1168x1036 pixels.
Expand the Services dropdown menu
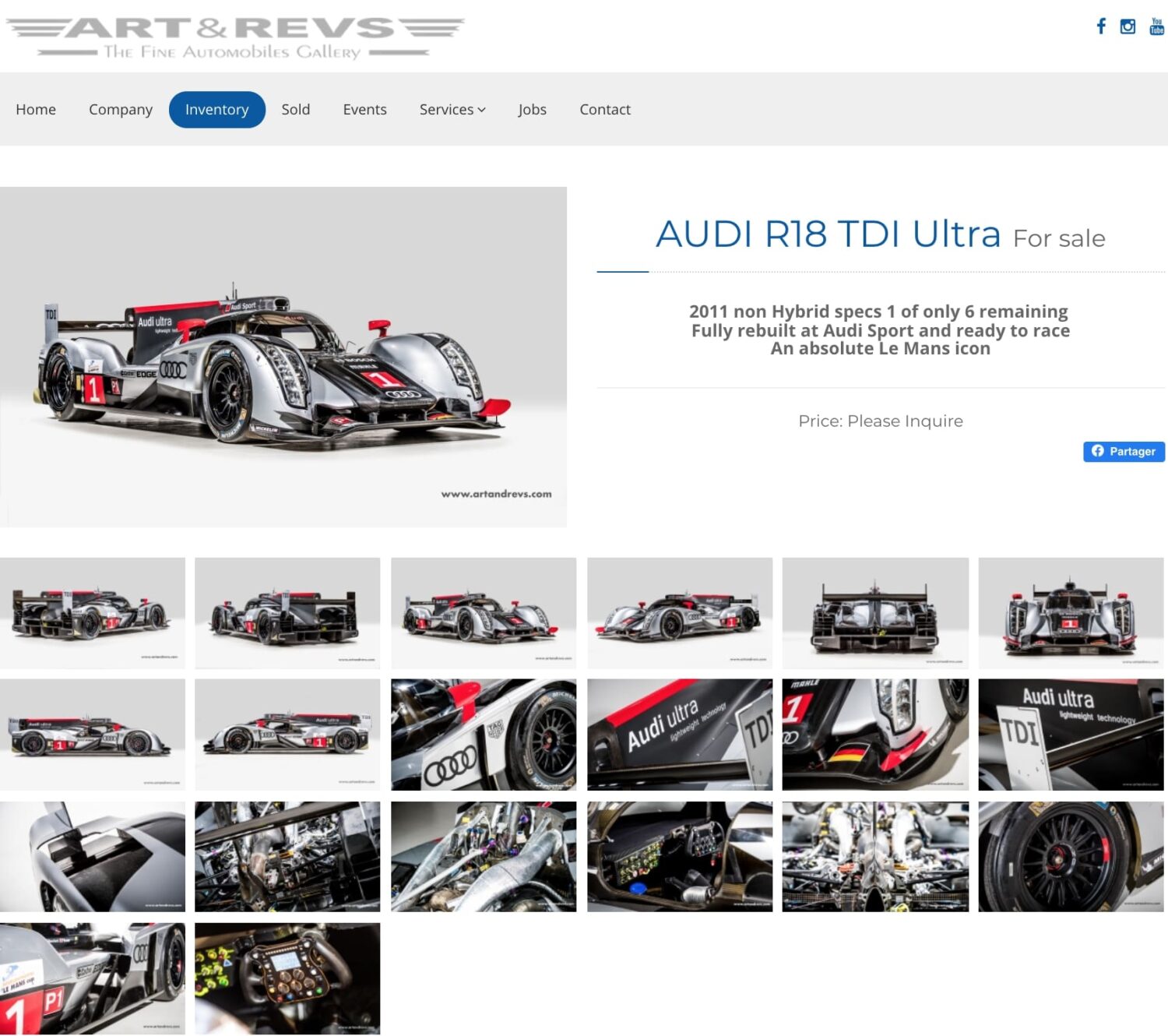tap(452, 109)
